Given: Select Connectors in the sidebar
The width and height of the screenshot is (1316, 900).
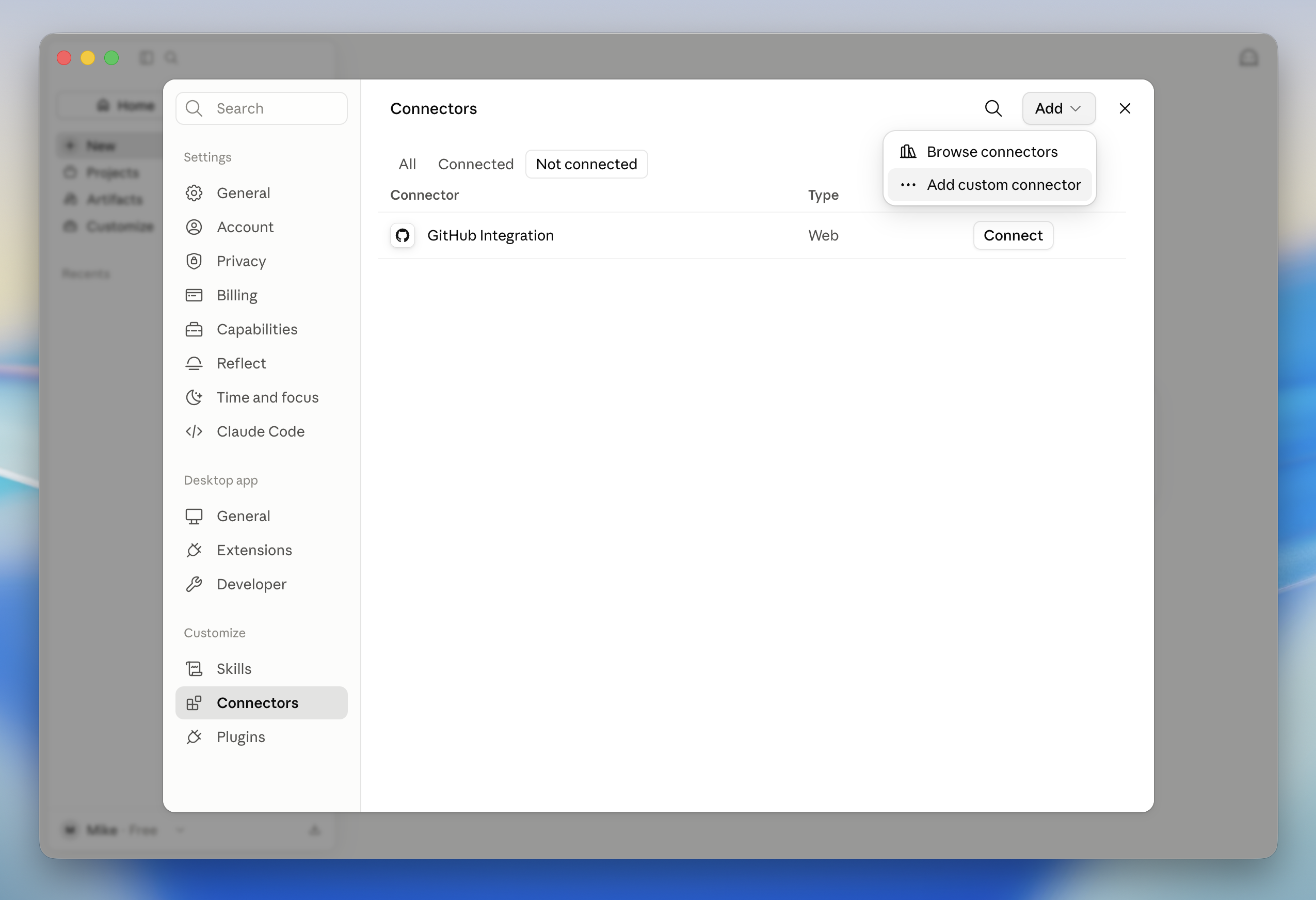Looking at the screenshot, I should 261,703.
